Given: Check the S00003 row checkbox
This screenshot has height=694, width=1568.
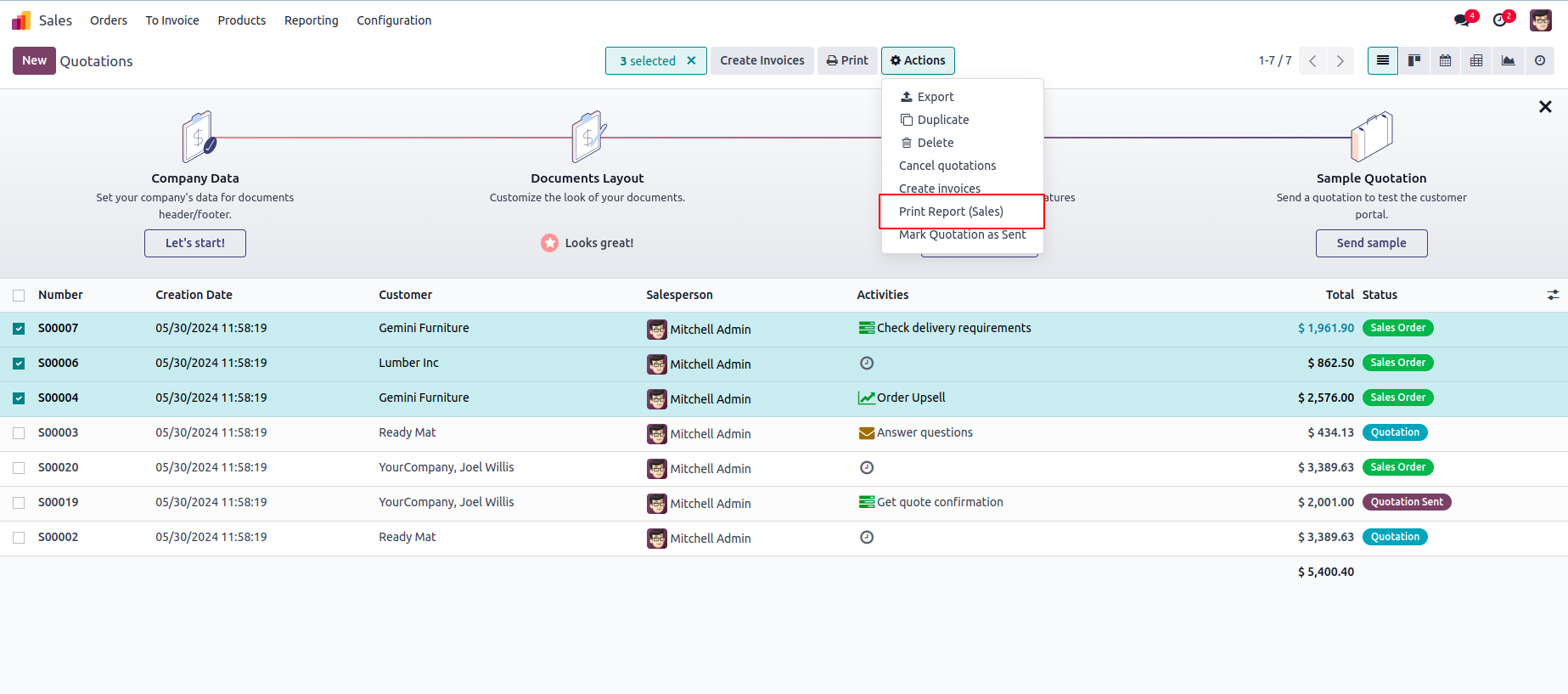Looking at the screenshot, I should click(x=19, y=433).
